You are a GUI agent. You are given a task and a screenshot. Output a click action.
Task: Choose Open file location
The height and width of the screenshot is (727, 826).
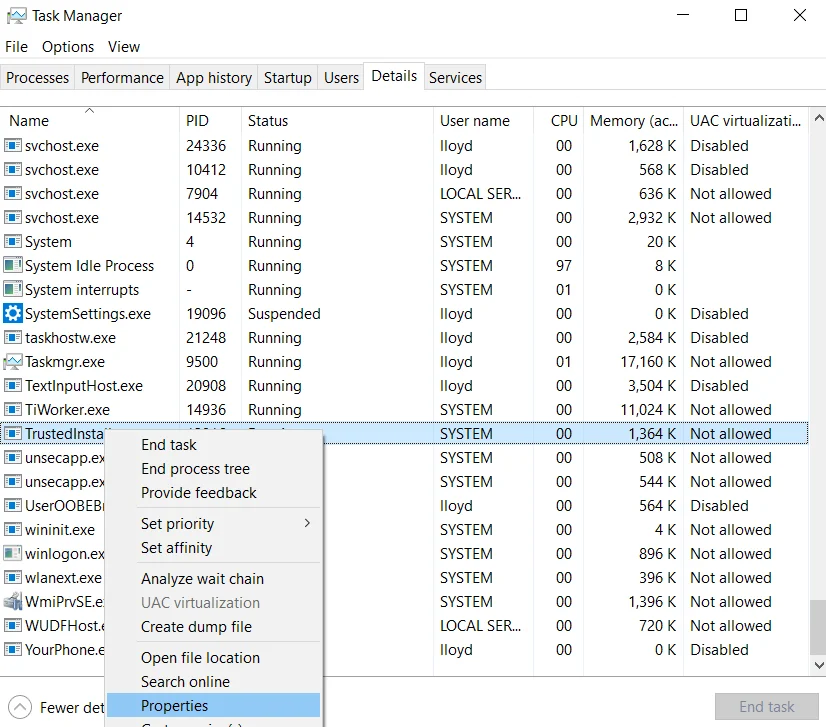click(214, 658)
